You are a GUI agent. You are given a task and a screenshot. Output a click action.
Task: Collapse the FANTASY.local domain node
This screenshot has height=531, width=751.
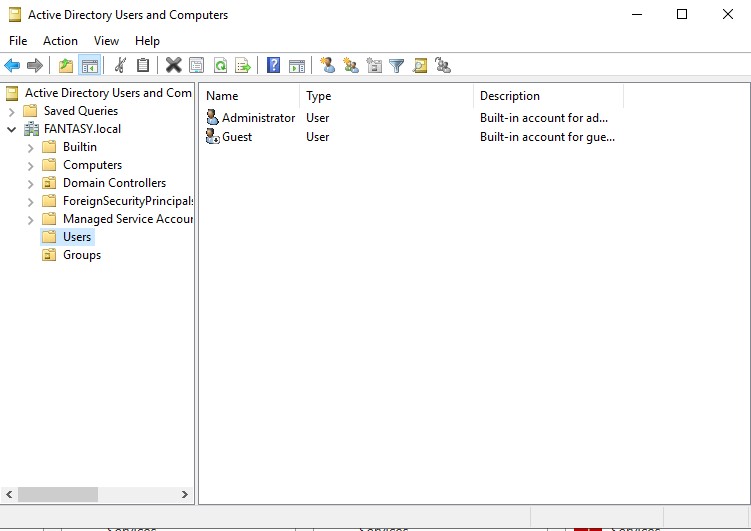[12, 129]
